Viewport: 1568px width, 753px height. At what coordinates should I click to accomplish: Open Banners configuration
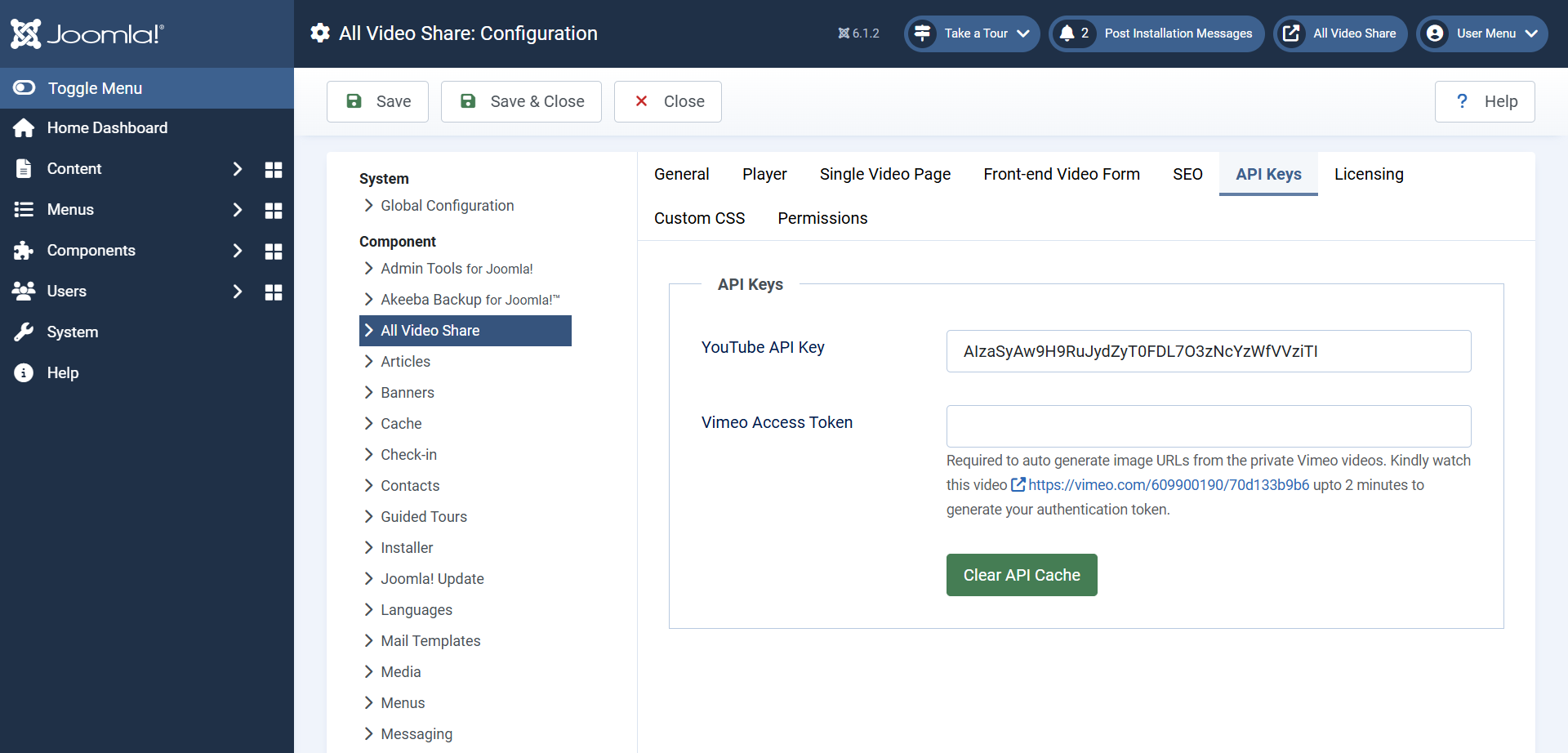tap(407, 393)
